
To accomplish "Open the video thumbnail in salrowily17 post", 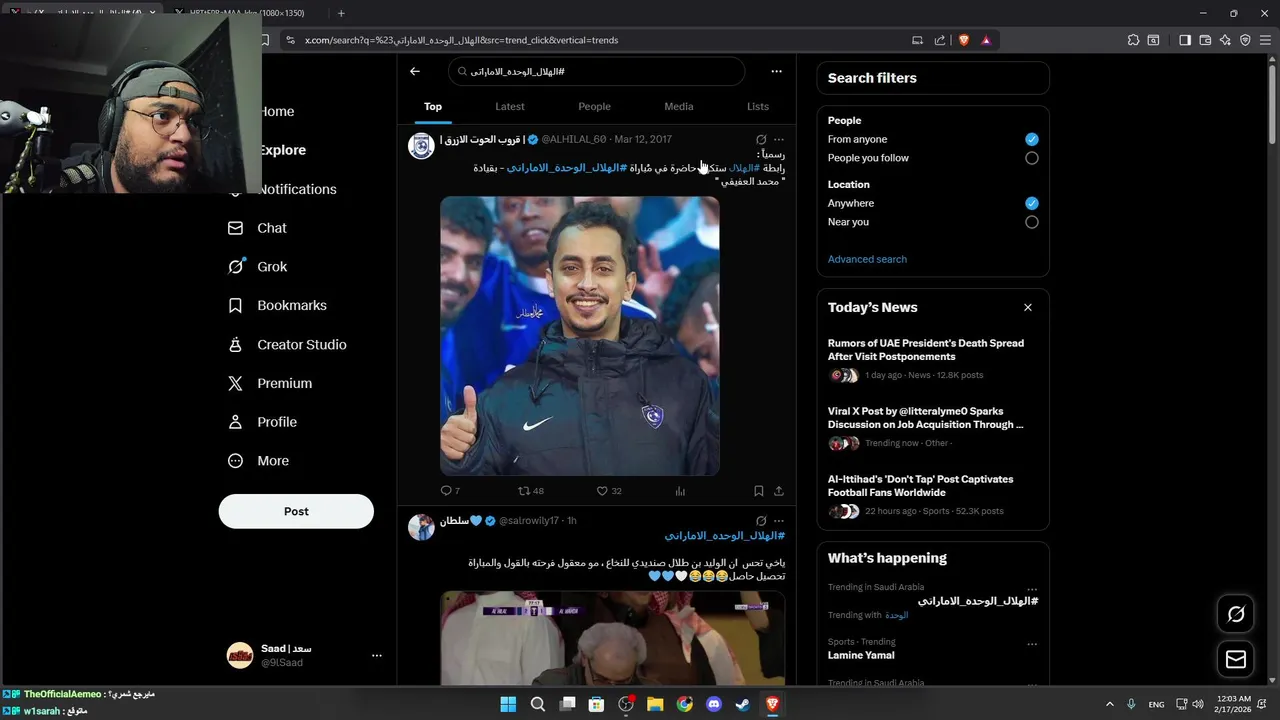I will point(613,638).
